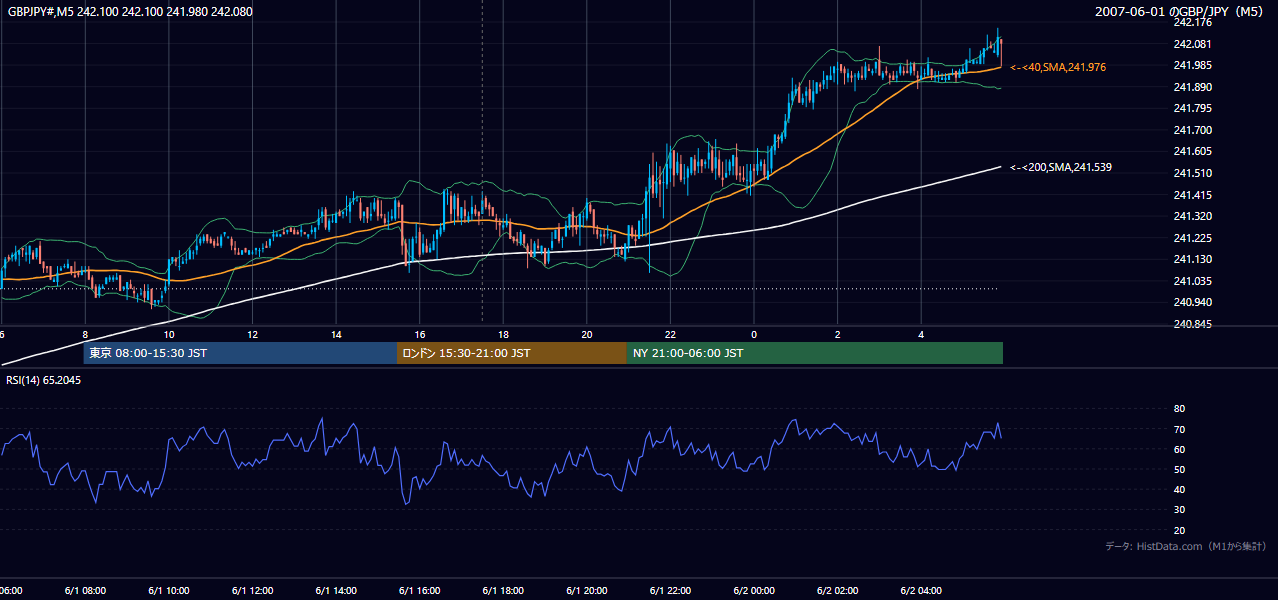Click the 6/2 00:00 time axis label
The image size is (1278, 600).
[x=754, y=591]
